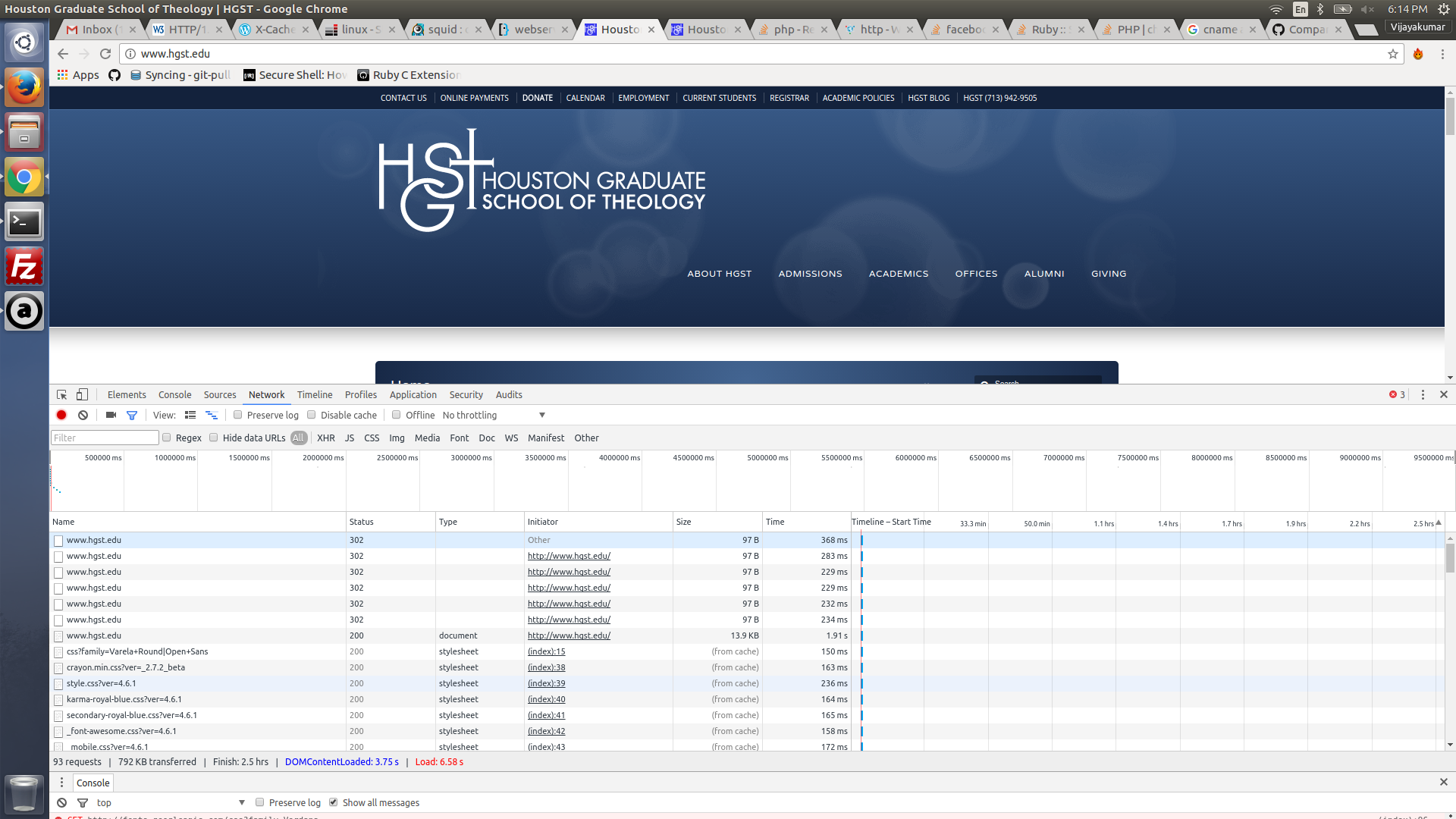Toggle device toolbar icon in DevTools
Image resolution: width=1456 pixels, height=819 pixels.
tap(82, 394)
